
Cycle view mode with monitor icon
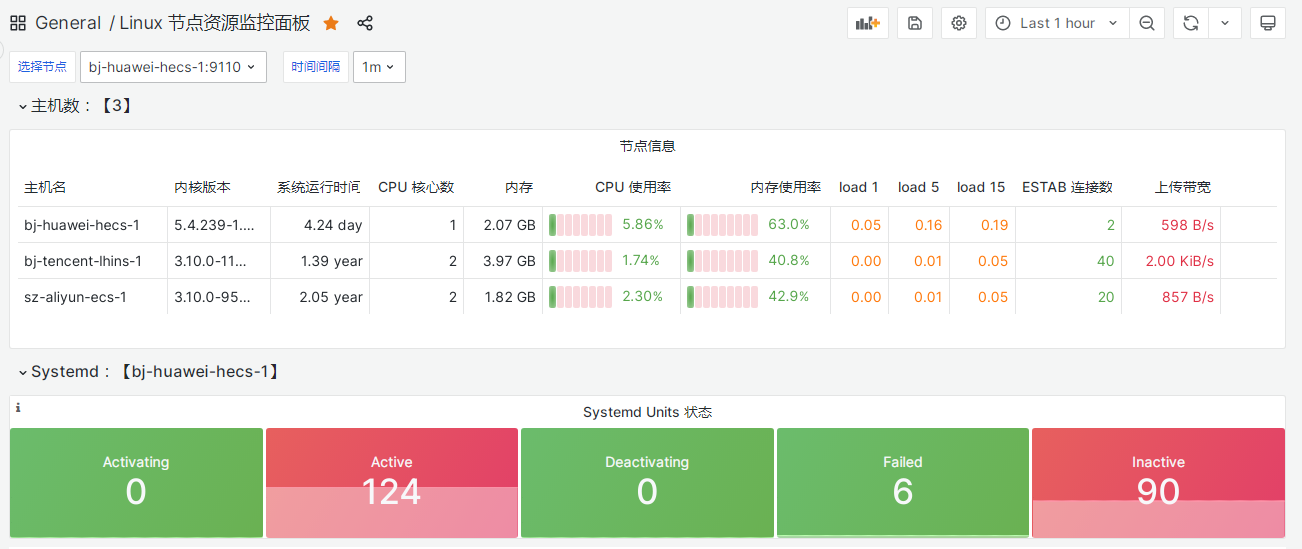[x=1267, y=23]
